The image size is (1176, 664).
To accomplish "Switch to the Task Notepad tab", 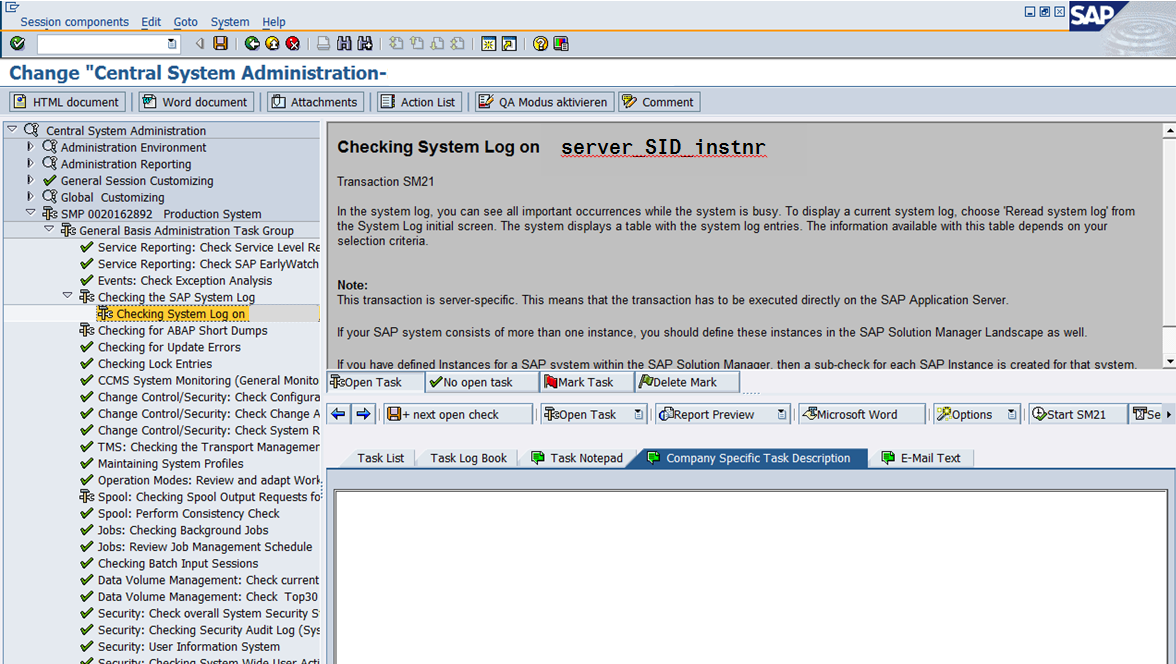I will click(577, 458).
